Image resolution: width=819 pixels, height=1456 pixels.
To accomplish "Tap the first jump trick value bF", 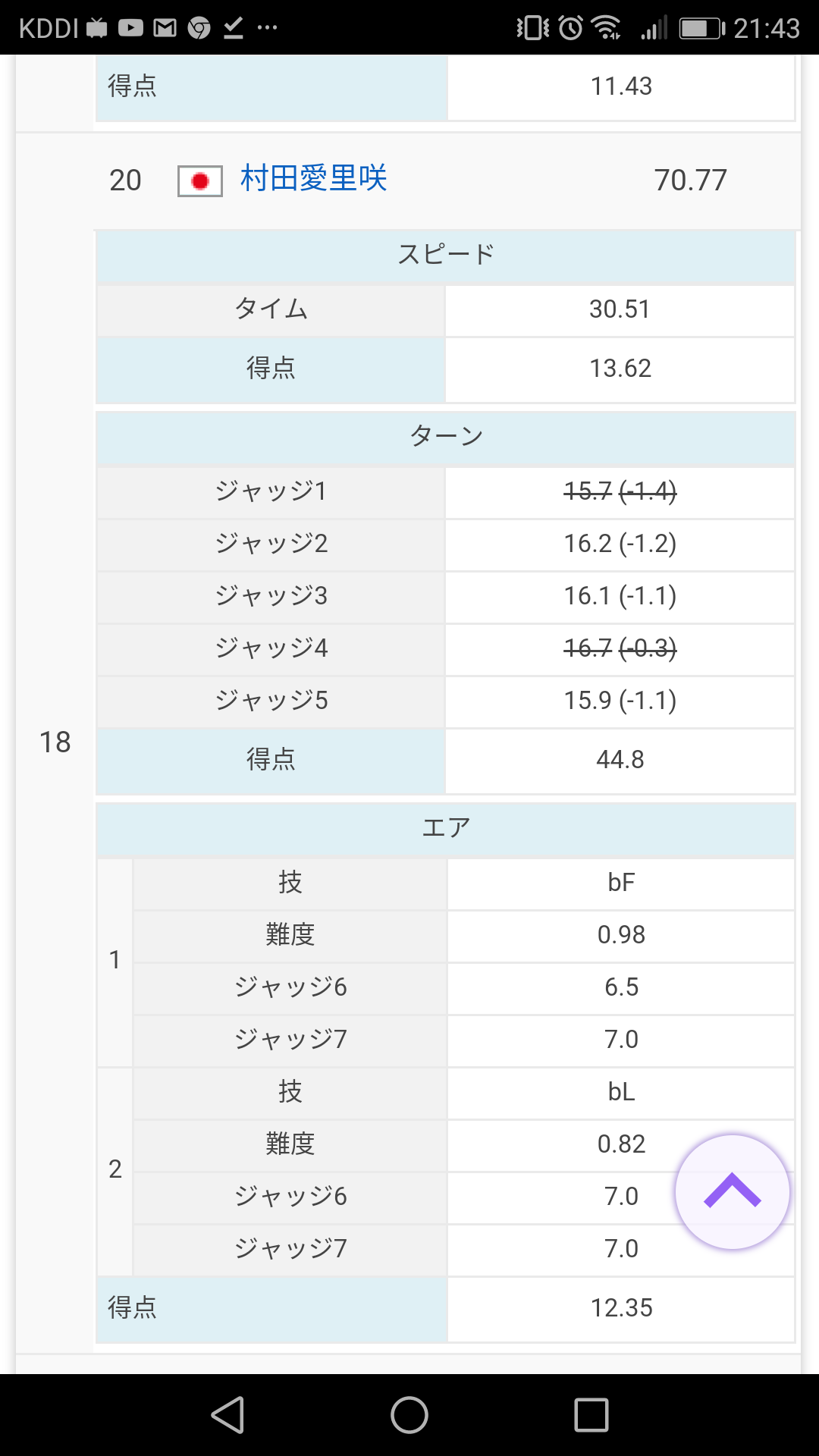I will (621, 883).
